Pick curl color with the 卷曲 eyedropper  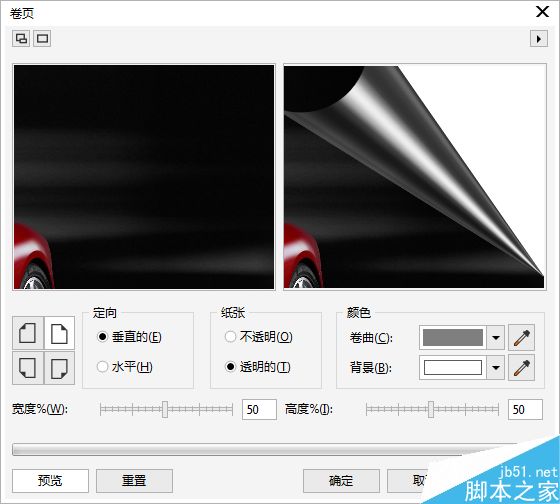coord(521,338)
